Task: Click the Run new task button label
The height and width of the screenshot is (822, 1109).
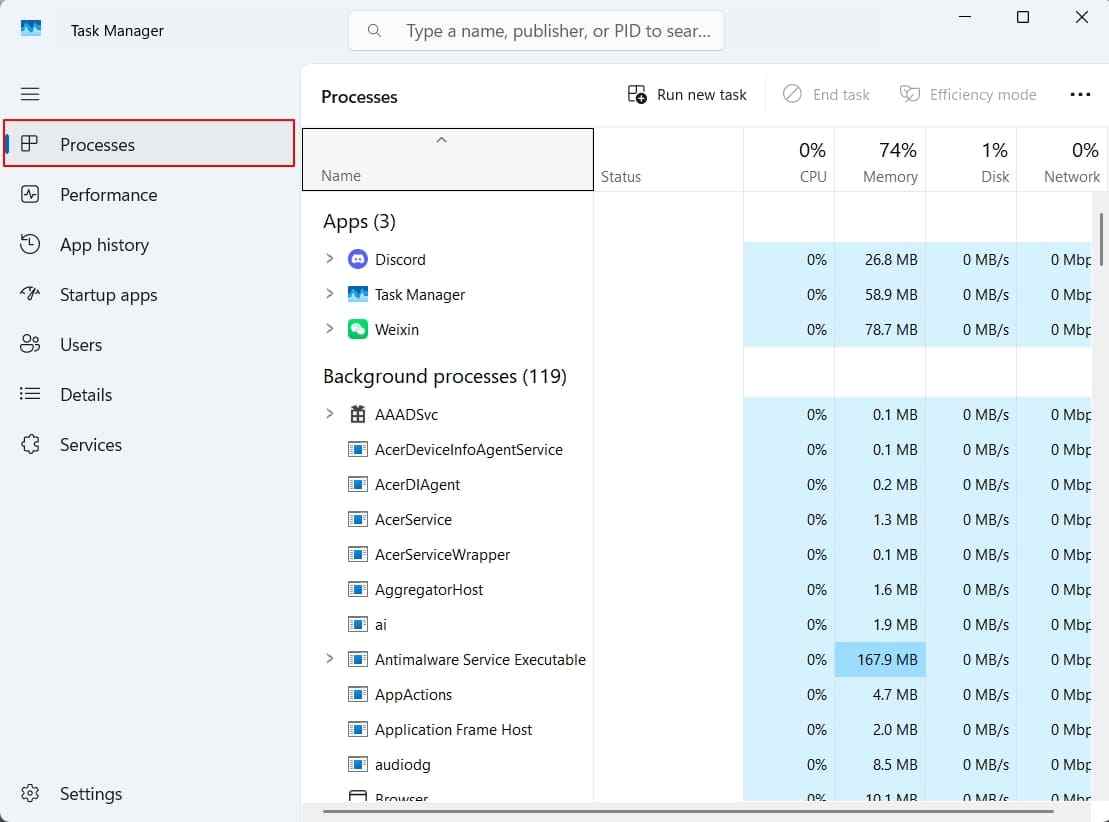Action: 702,95
